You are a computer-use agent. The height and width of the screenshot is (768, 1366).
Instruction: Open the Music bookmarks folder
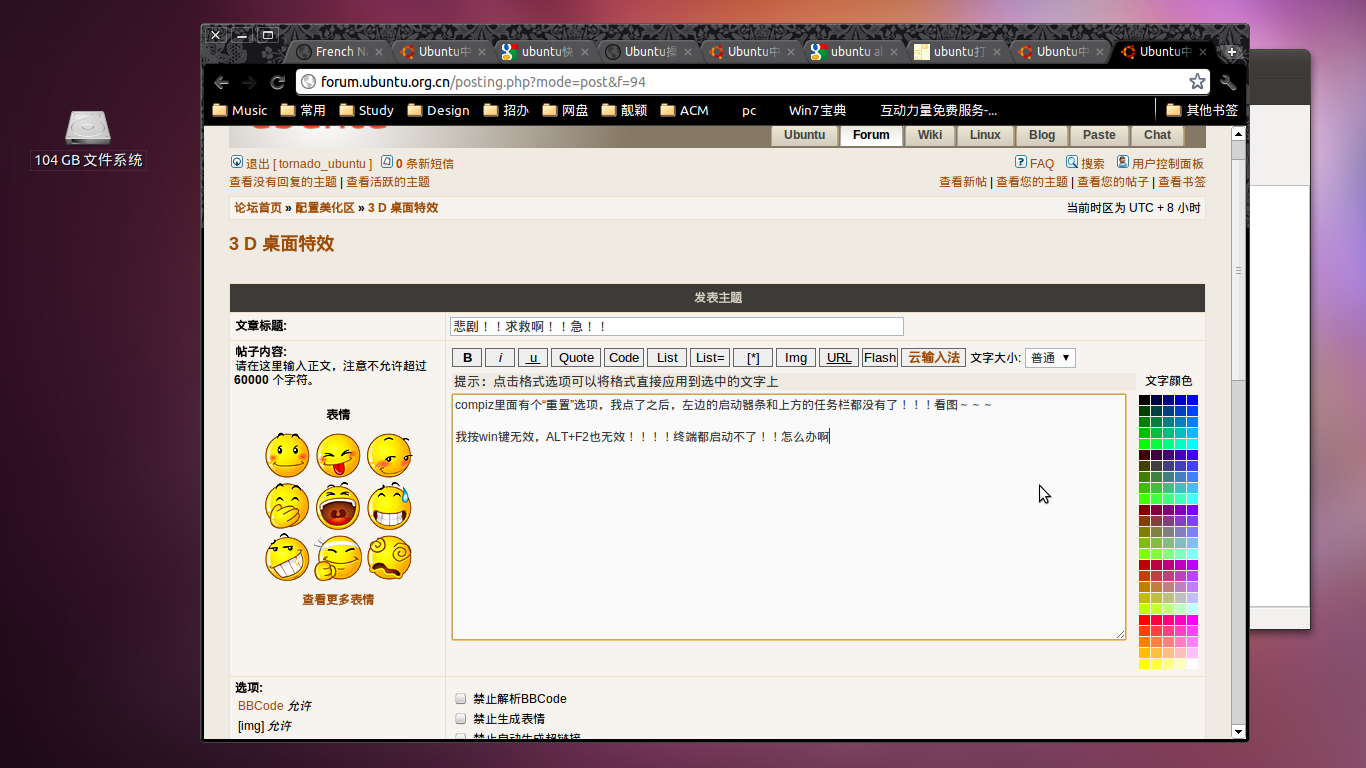tap(240, 110)
